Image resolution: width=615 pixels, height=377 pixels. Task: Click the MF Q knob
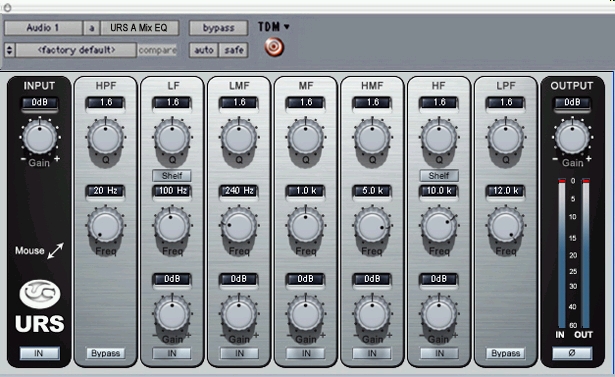coord(306,138)
